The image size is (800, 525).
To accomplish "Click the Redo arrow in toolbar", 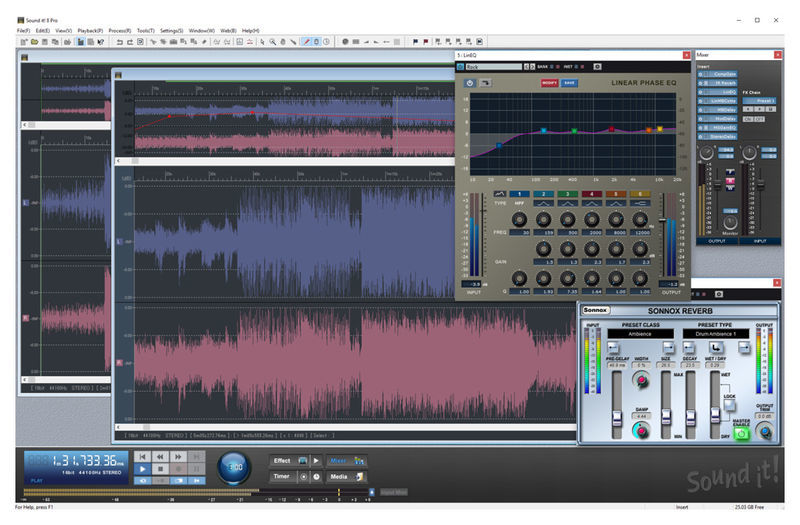I will pyautogui.click(x=130, y=42).
